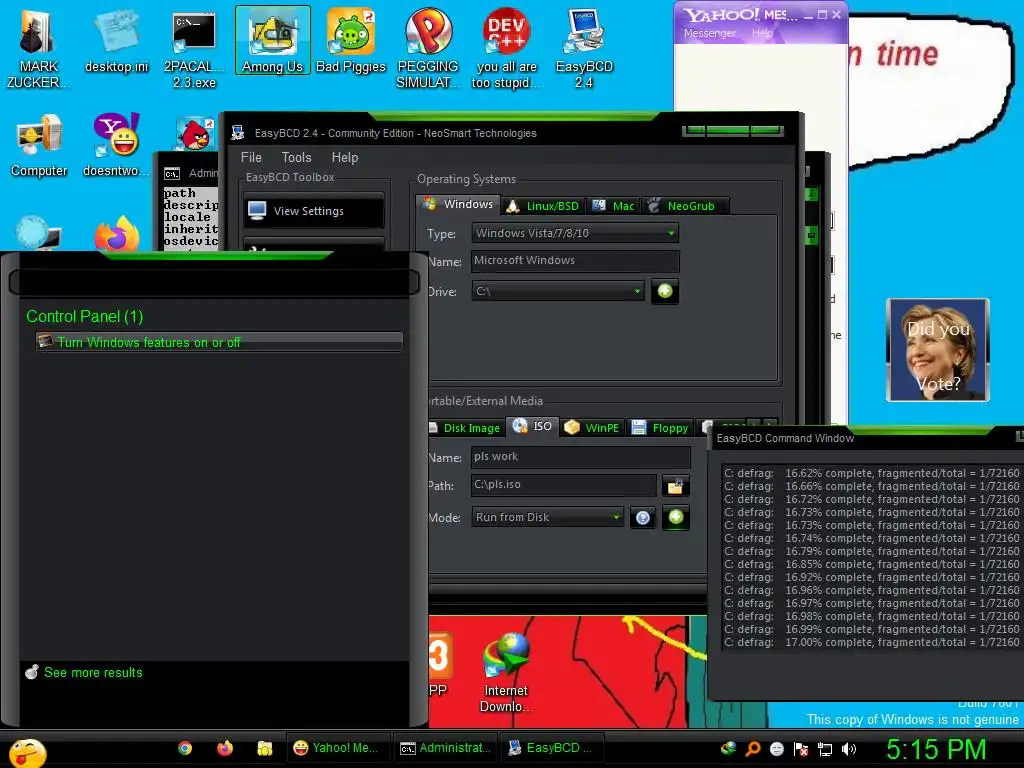Select the Yahoo 'doesntwo' desktop icon
Image resolution: width=1024 pixels, height=768 pixels.
pyautogui.click(x=116, y=145)
